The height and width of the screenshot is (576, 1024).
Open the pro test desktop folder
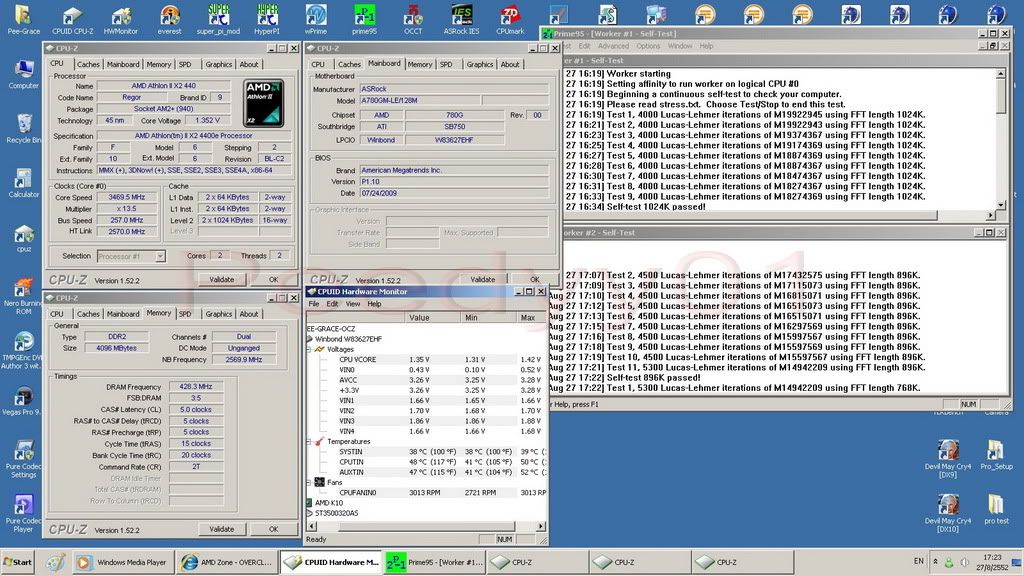[x=996, y=509]
